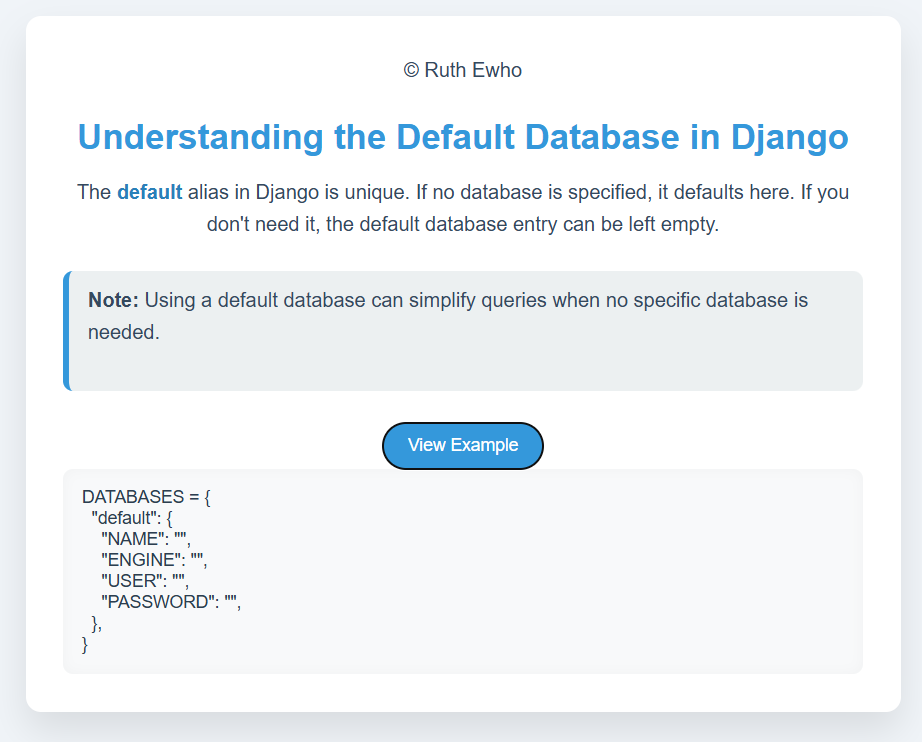Click the final closing brace in code
922x742 pixels.
pos(85,644)
